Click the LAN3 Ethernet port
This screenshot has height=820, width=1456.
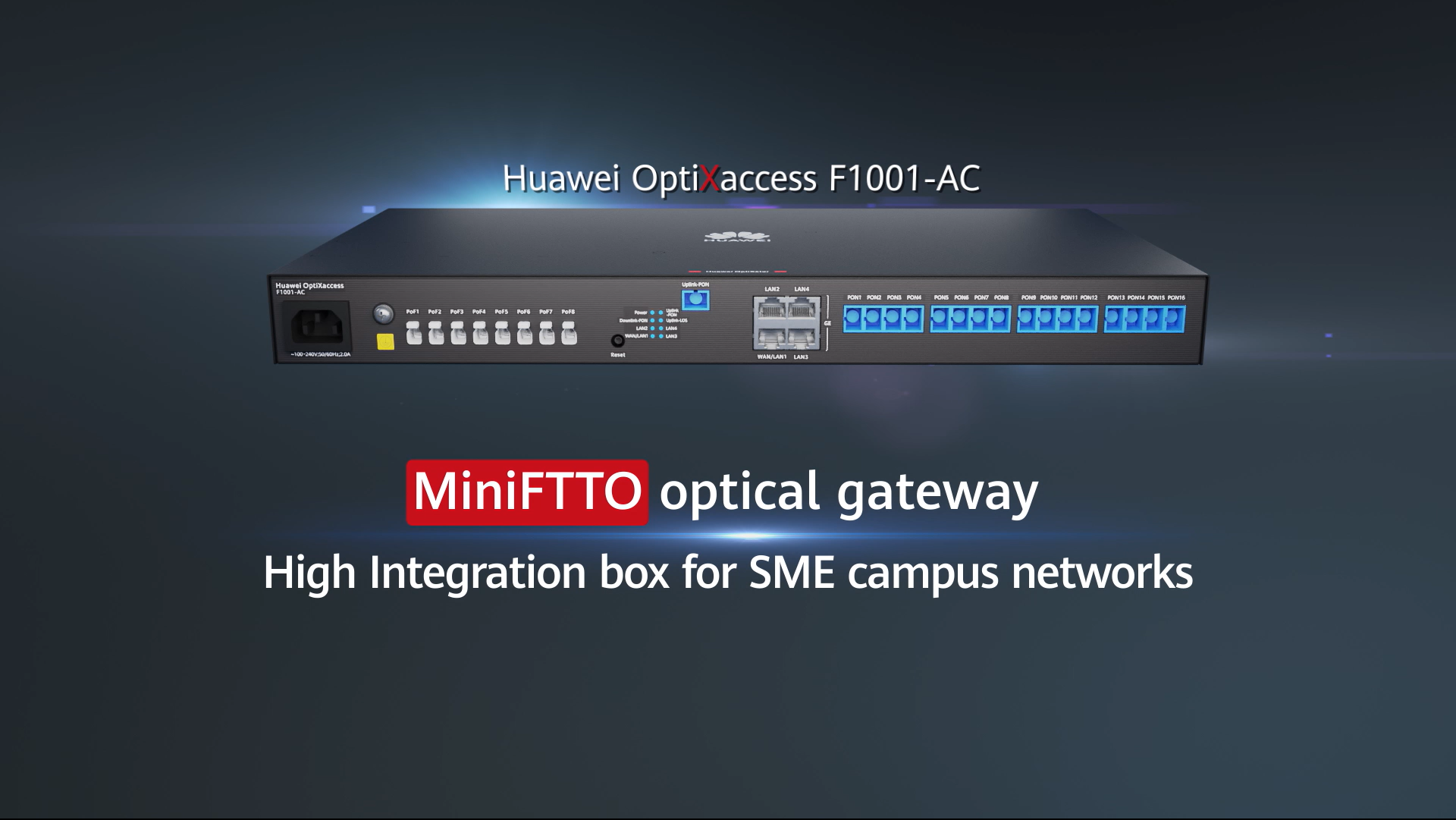point(803,338)
